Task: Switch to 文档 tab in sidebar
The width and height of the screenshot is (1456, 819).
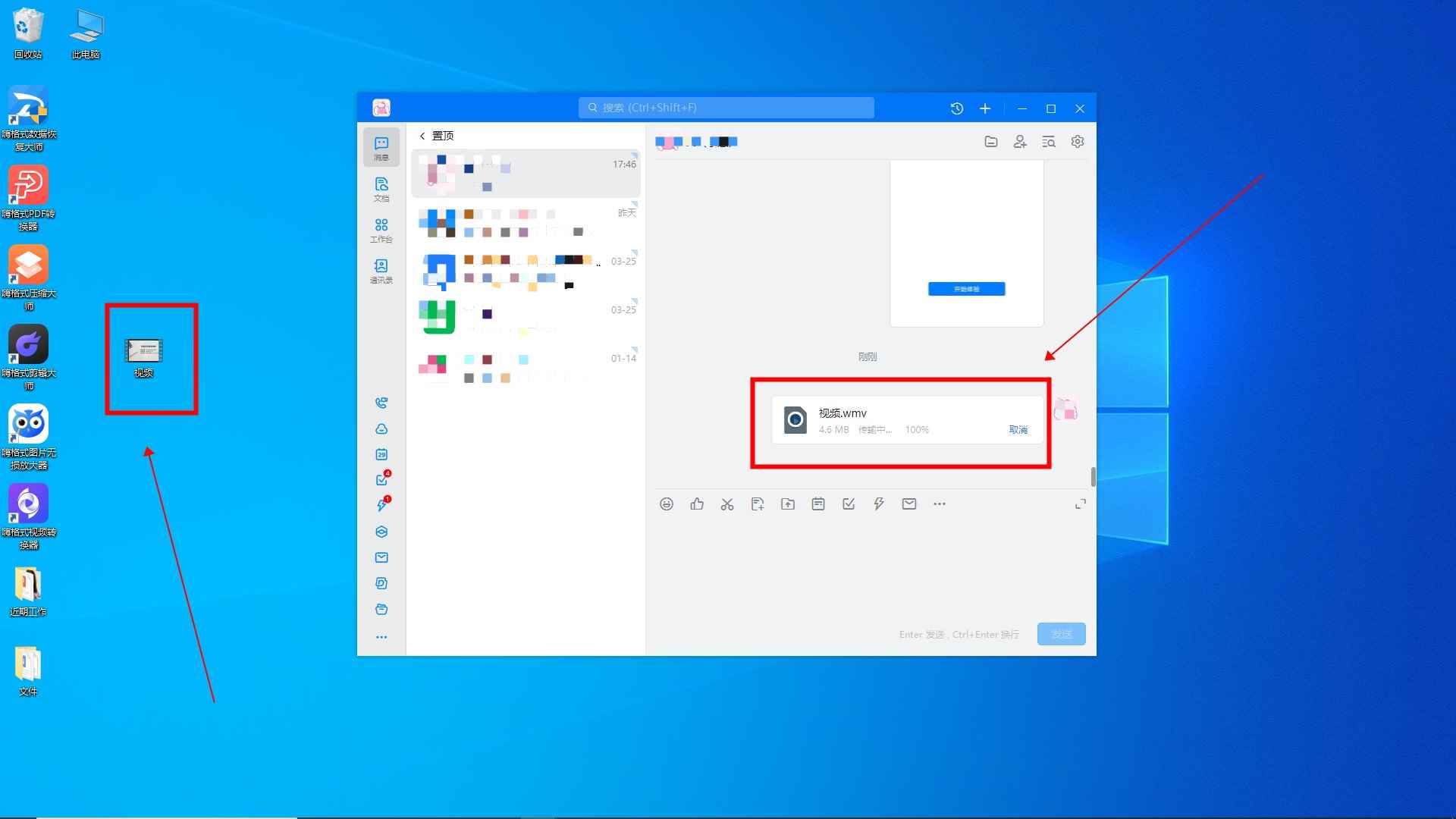Action: tap(381, 189)
